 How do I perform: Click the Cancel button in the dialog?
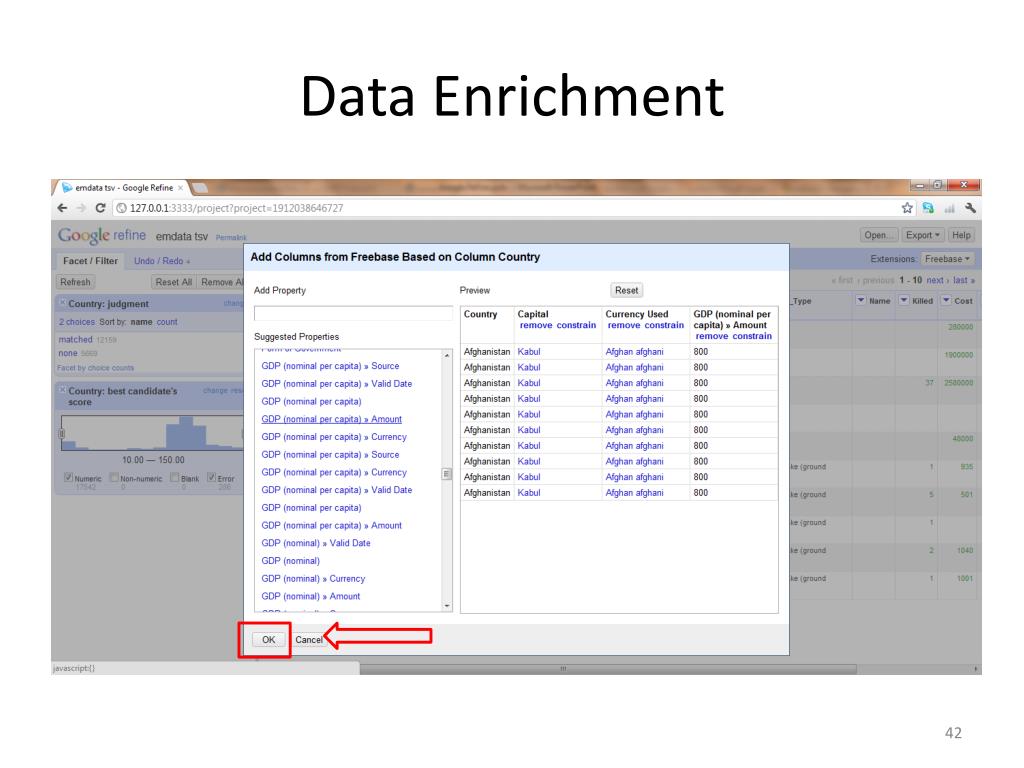tap(308, 639)
